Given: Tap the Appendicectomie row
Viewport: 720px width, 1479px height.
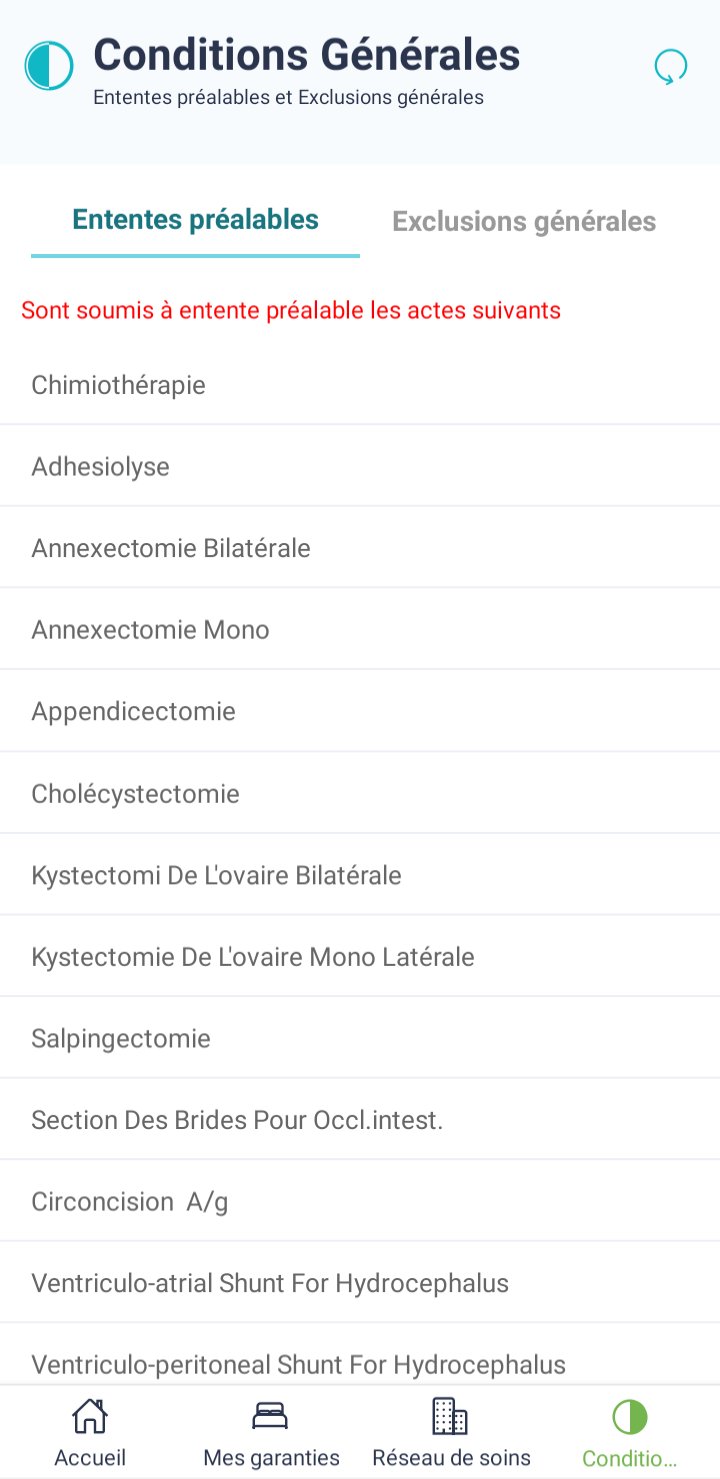Looking at the screenshot, I should coord(360,712).
